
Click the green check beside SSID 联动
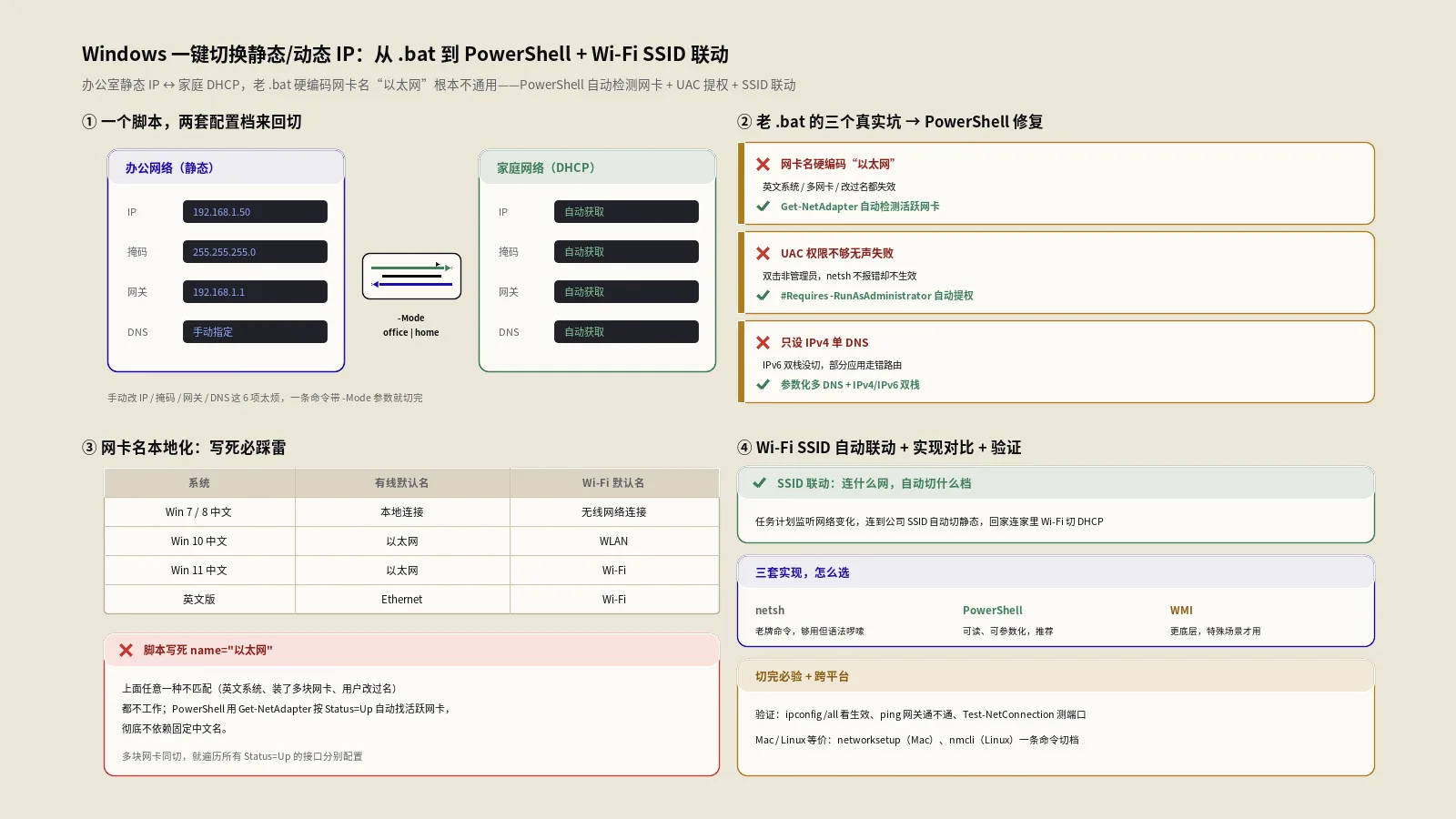coord(759,483)
